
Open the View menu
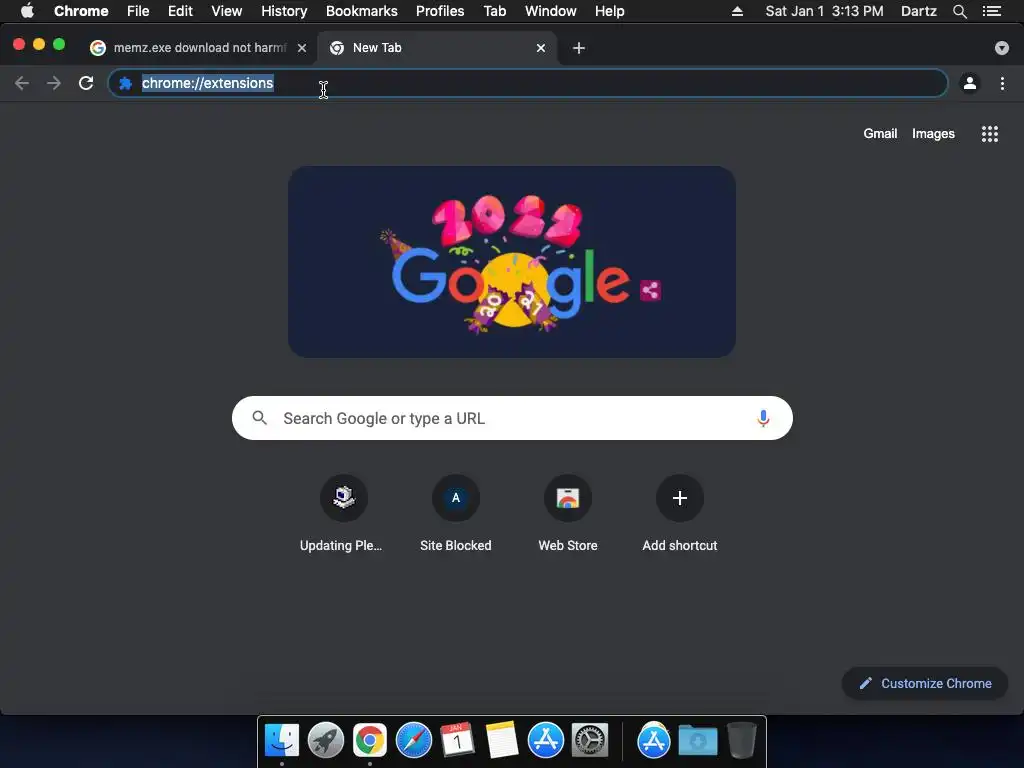(227, 11)
